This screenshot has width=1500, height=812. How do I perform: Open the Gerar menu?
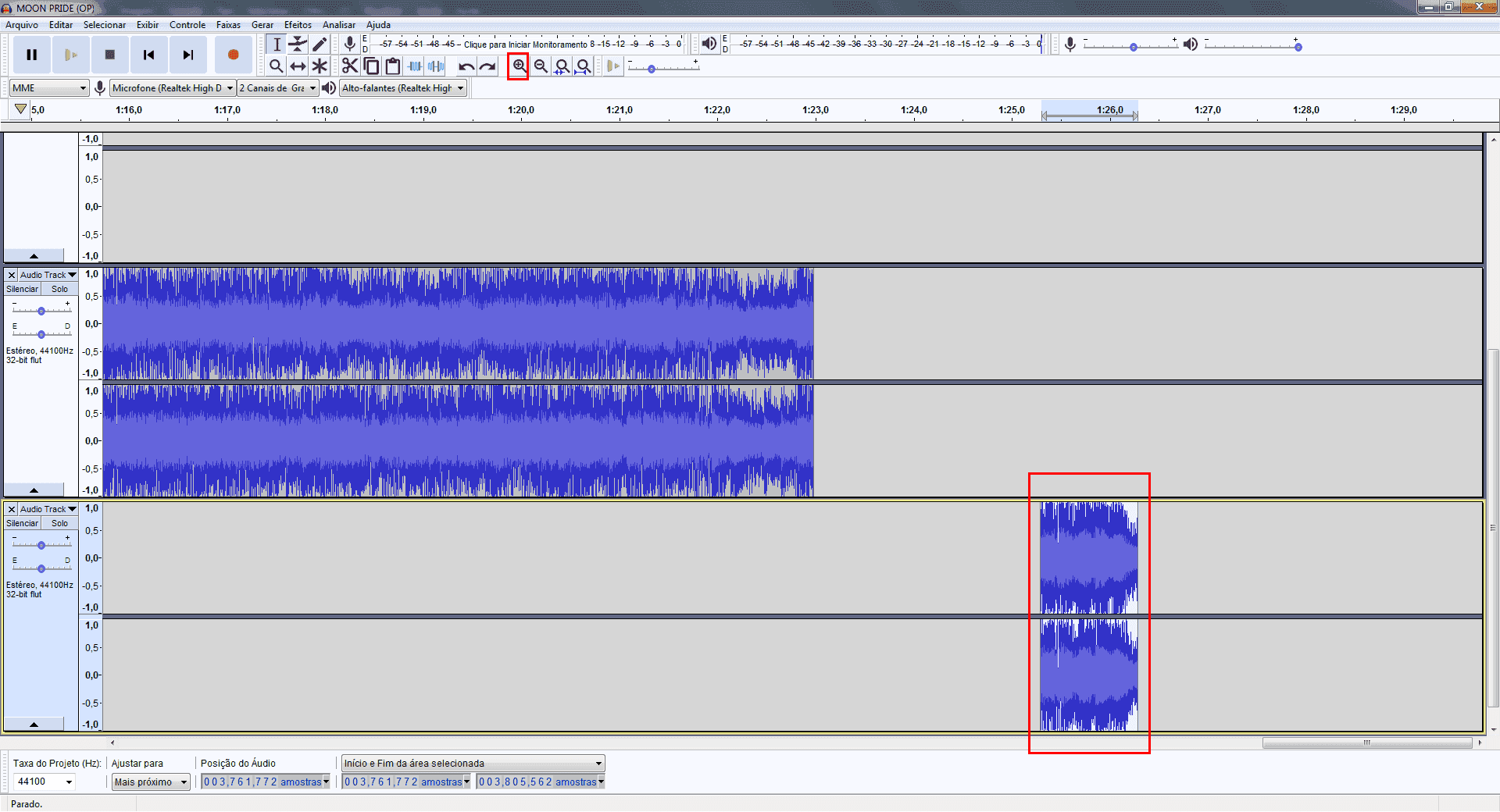(x=262, y=25)
